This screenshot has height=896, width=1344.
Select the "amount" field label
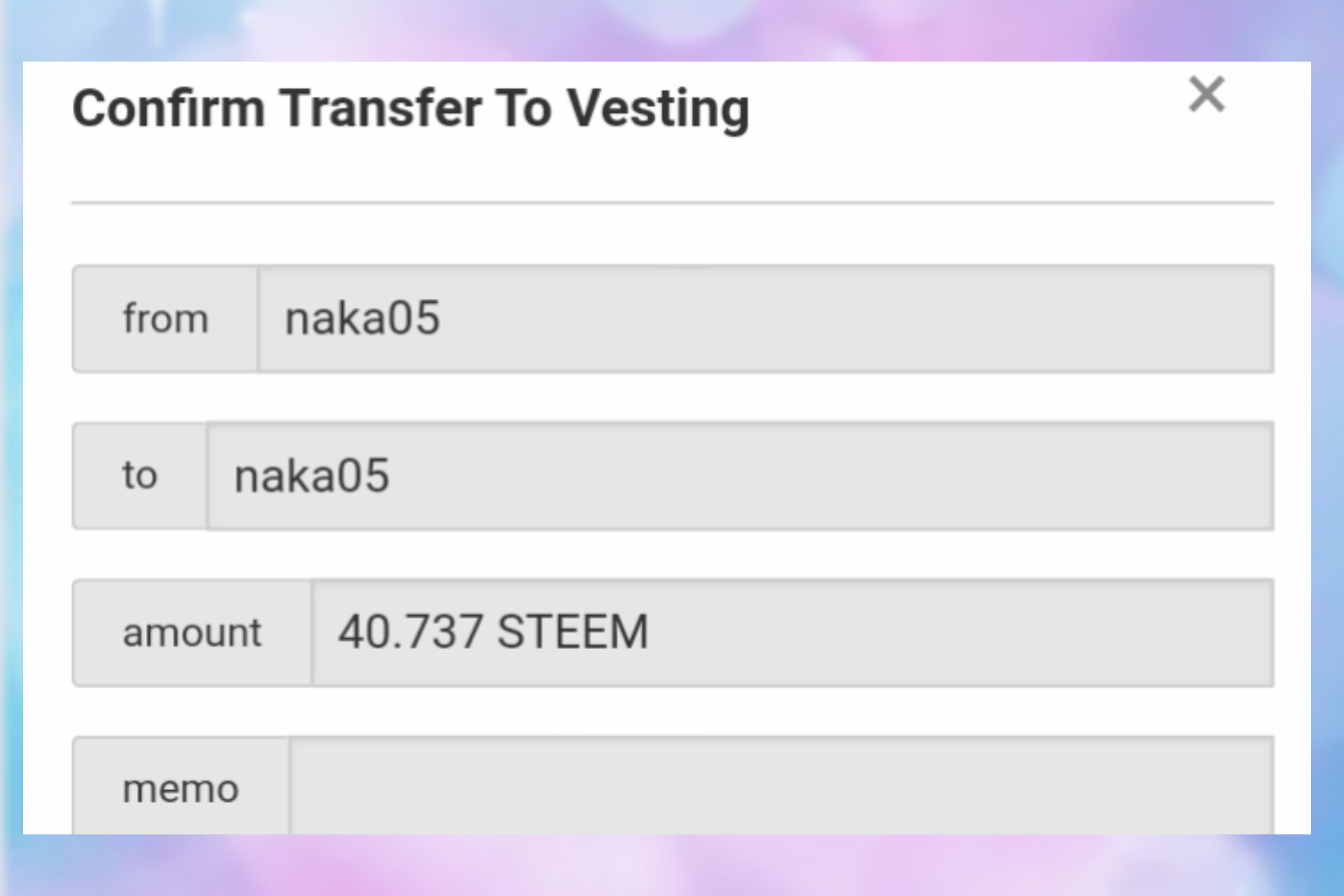pos(192,633)
